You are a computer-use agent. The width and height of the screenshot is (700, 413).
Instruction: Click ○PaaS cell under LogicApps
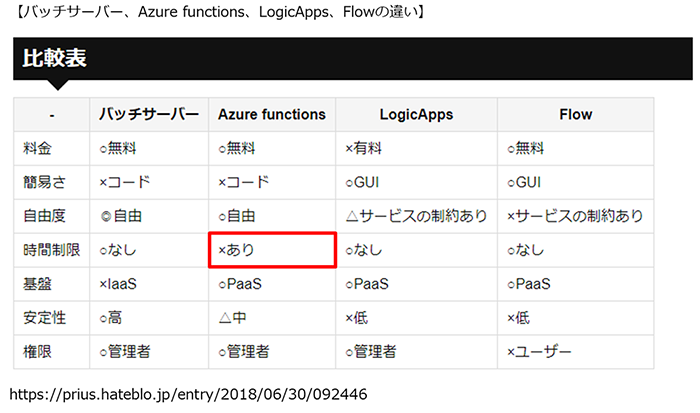coord(417,284)
